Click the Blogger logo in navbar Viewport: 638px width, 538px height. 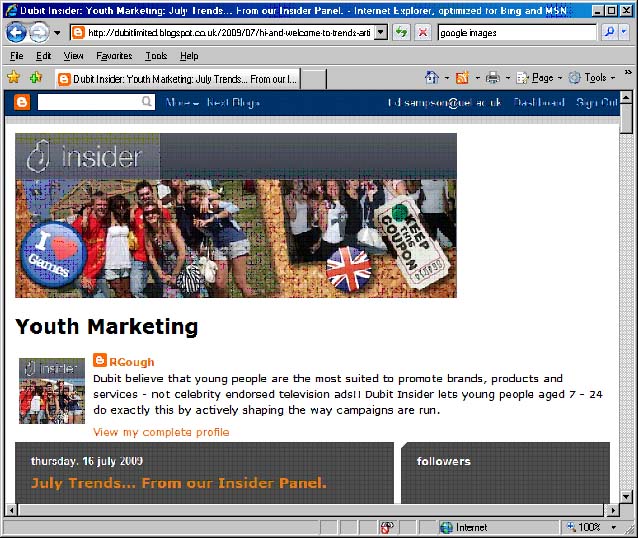[x=21, y=102]
